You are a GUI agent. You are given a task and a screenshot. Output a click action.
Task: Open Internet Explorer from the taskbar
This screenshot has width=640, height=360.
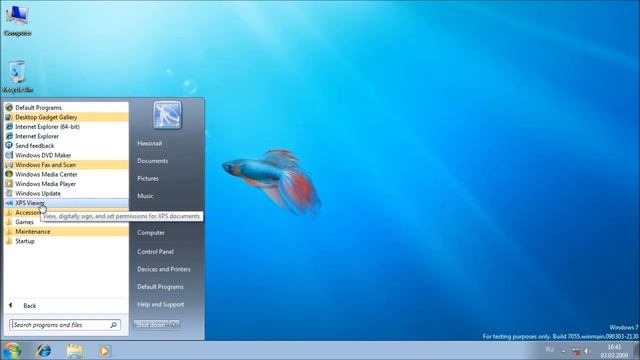(44, 351)
